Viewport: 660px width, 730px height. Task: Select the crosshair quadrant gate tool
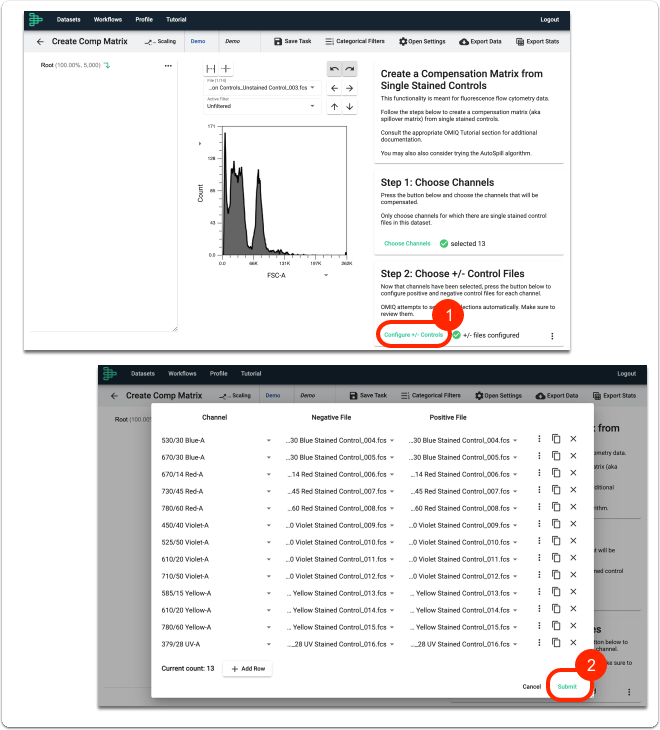click(x=226, y=69)
